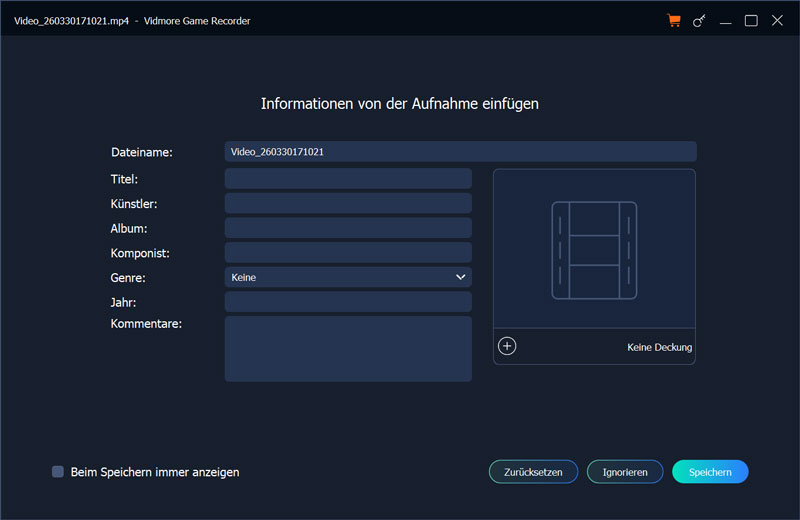The height and width of the screenshot is (520, 800).
Task: Focus the Künstler text field
Action: pyautogui.click(x=348, y=203)
